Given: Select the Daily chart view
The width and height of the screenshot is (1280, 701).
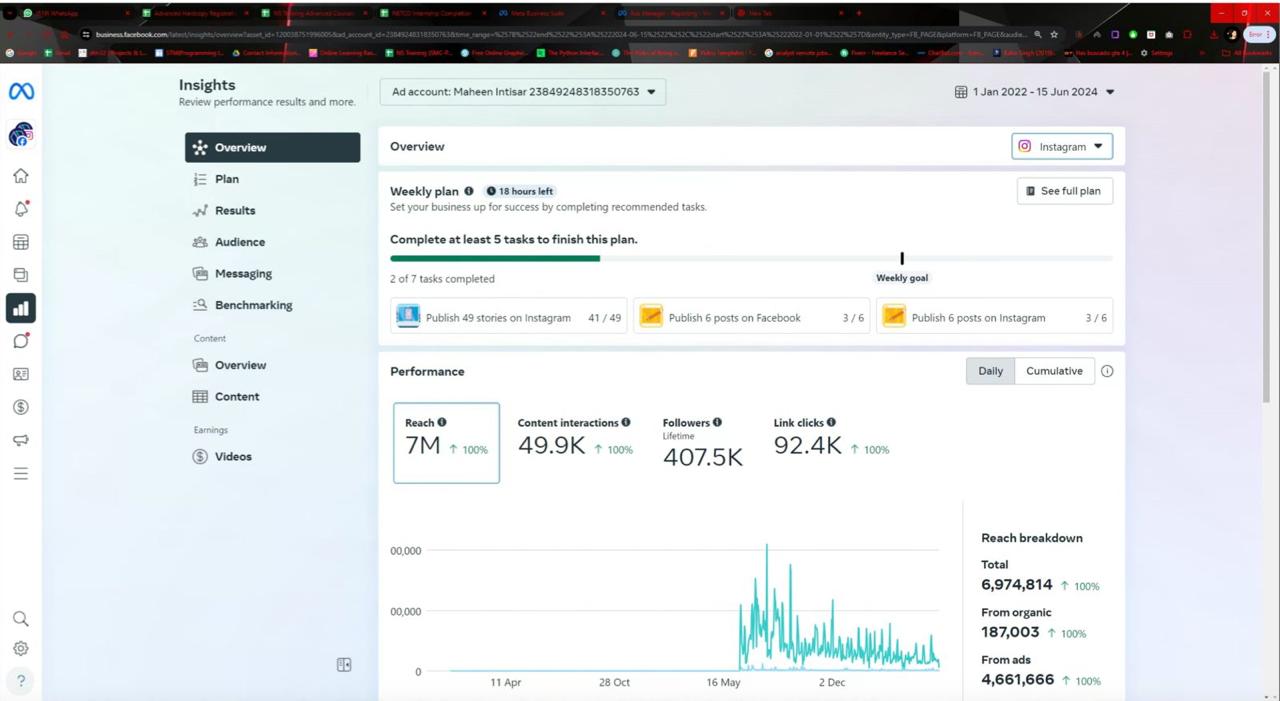Looking at the screenshot, I should tap(990, 371).
